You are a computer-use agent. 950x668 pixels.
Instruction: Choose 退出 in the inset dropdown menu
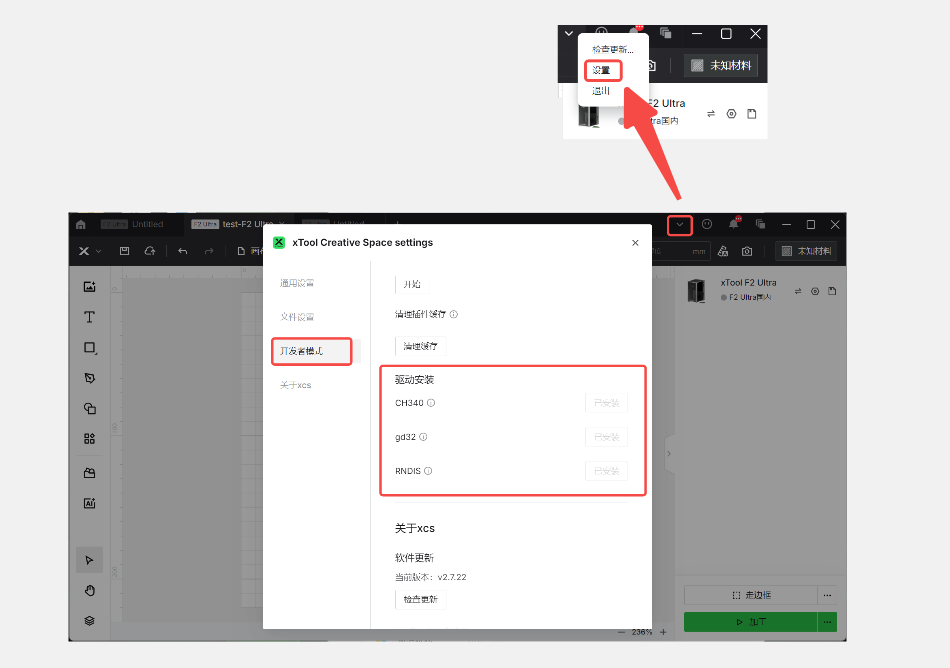pos(601,91)
